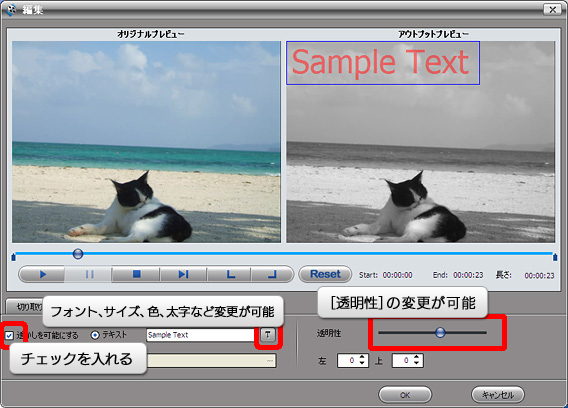Image resolution: width=568 pixels, height=408 pixels.
Task: Set trim end point marker
Action: 272,274
